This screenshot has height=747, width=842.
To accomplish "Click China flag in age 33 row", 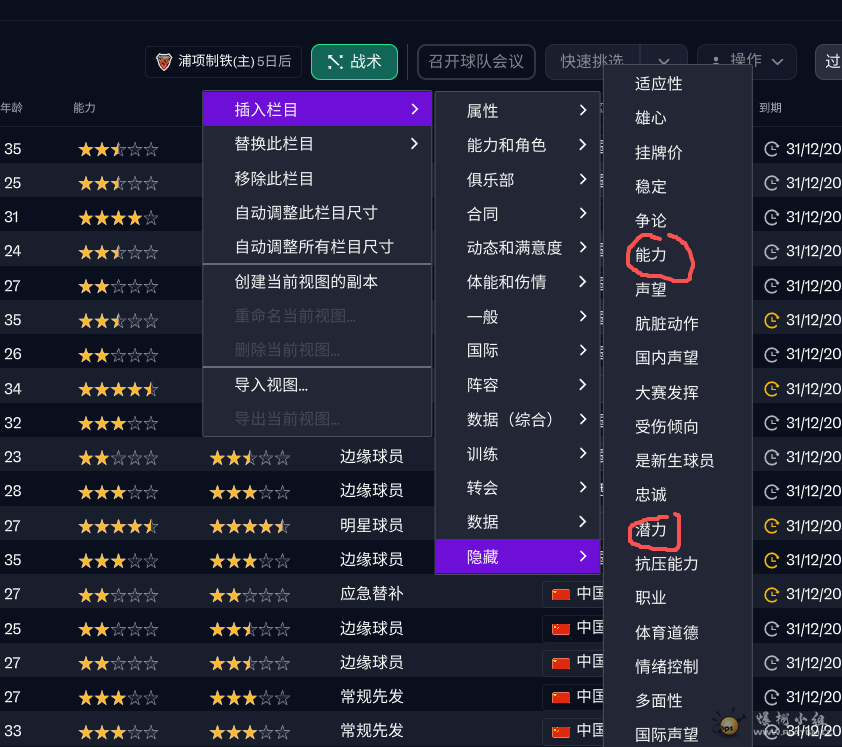I will 561,730.
